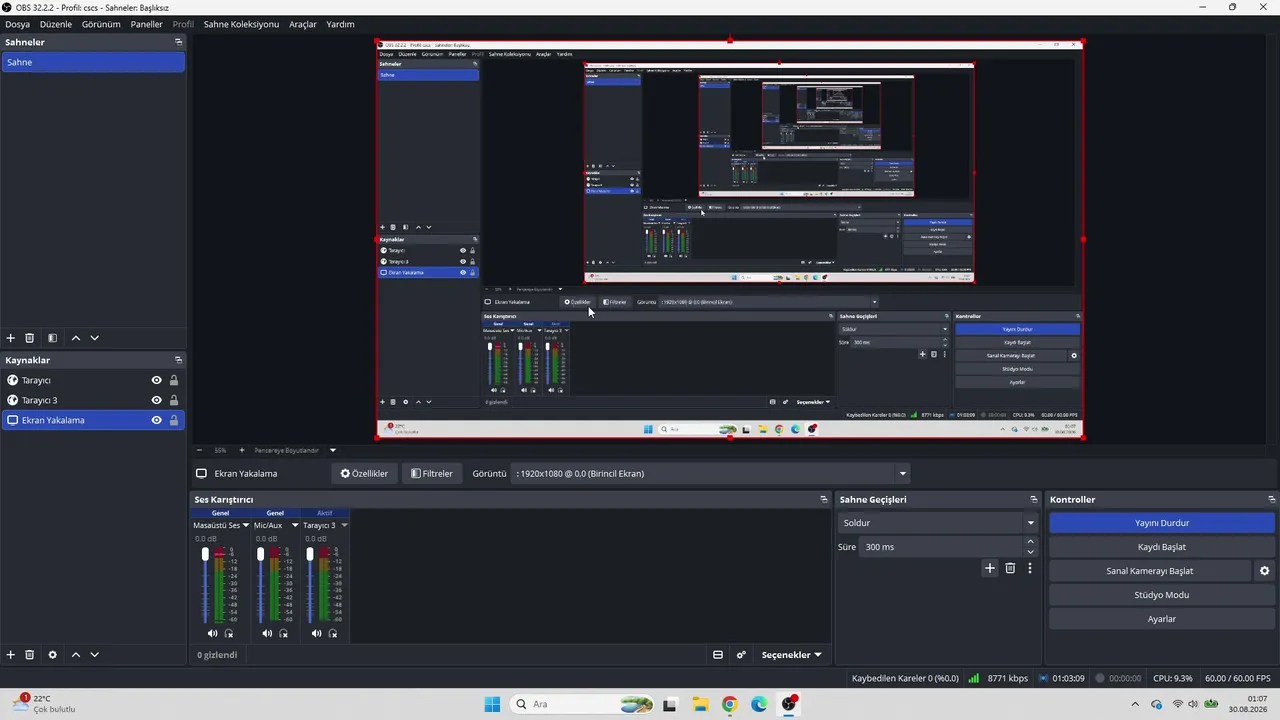
Task: Adjust the Mic/Aux volume slider
Action: (x=260, y=553)
